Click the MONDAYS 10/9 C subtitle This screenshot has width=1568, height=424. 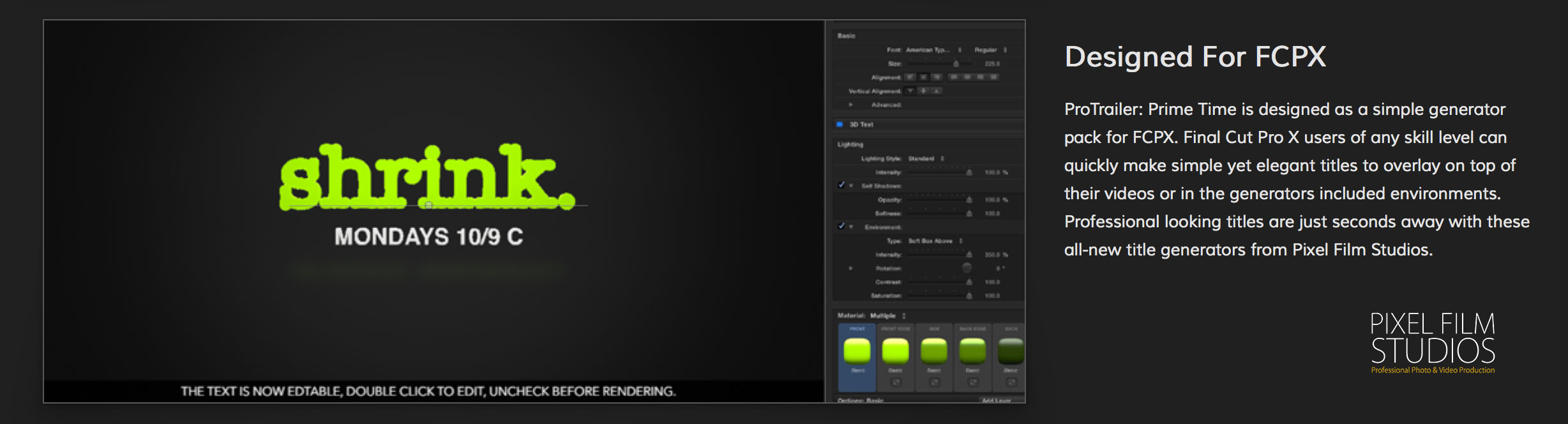[429, 237]
